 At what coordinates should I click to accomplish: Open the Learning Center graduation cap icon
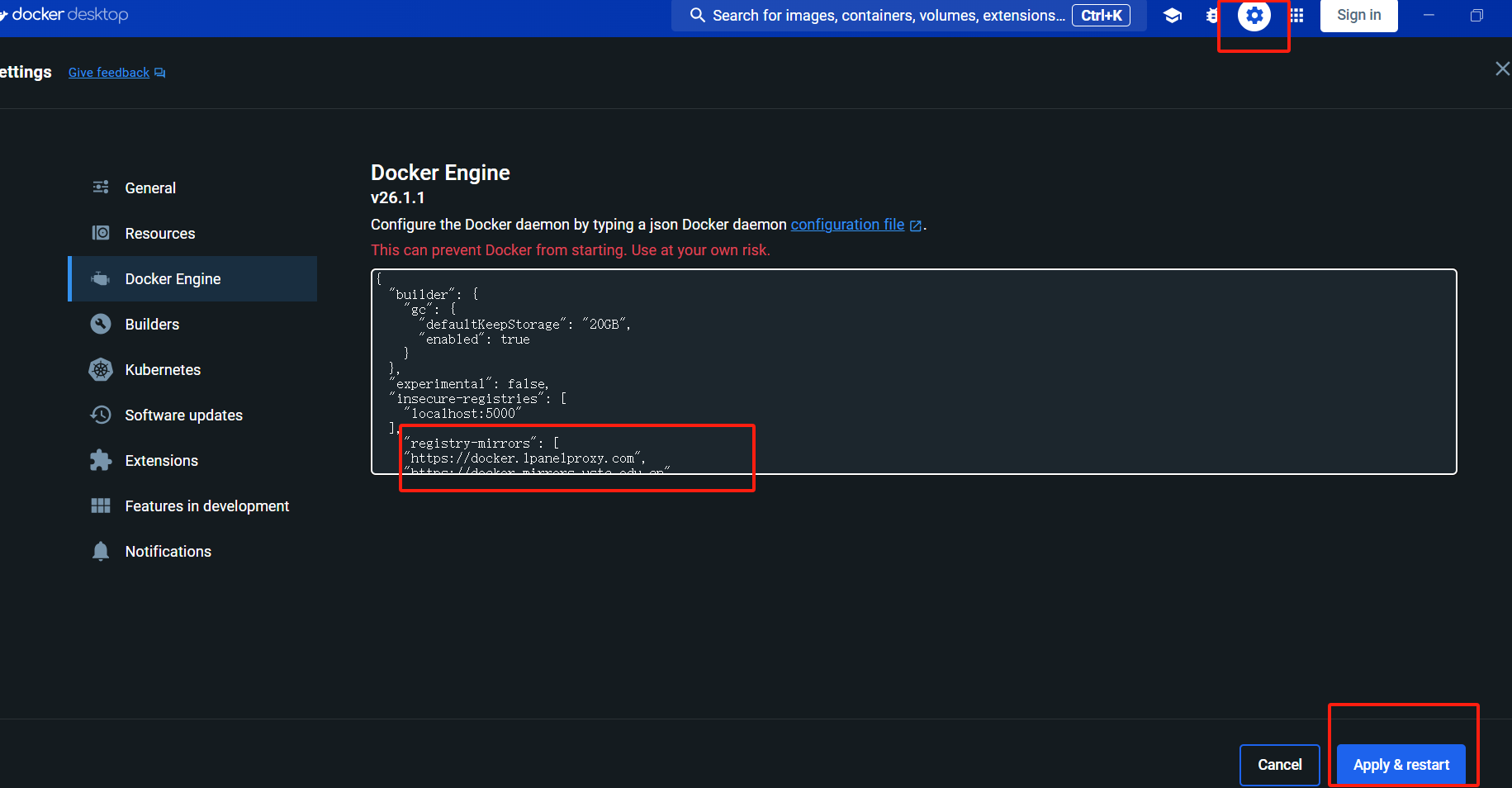point(1172,16)
